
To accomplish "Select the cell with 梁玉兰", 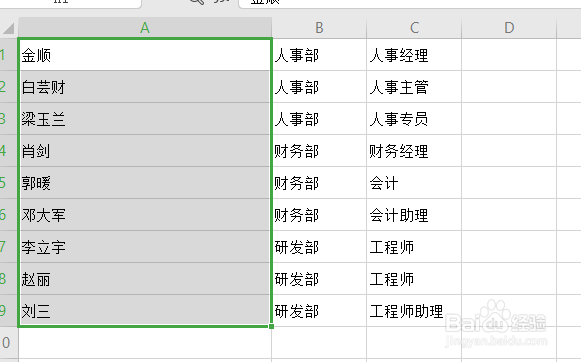I will (145, 119).
